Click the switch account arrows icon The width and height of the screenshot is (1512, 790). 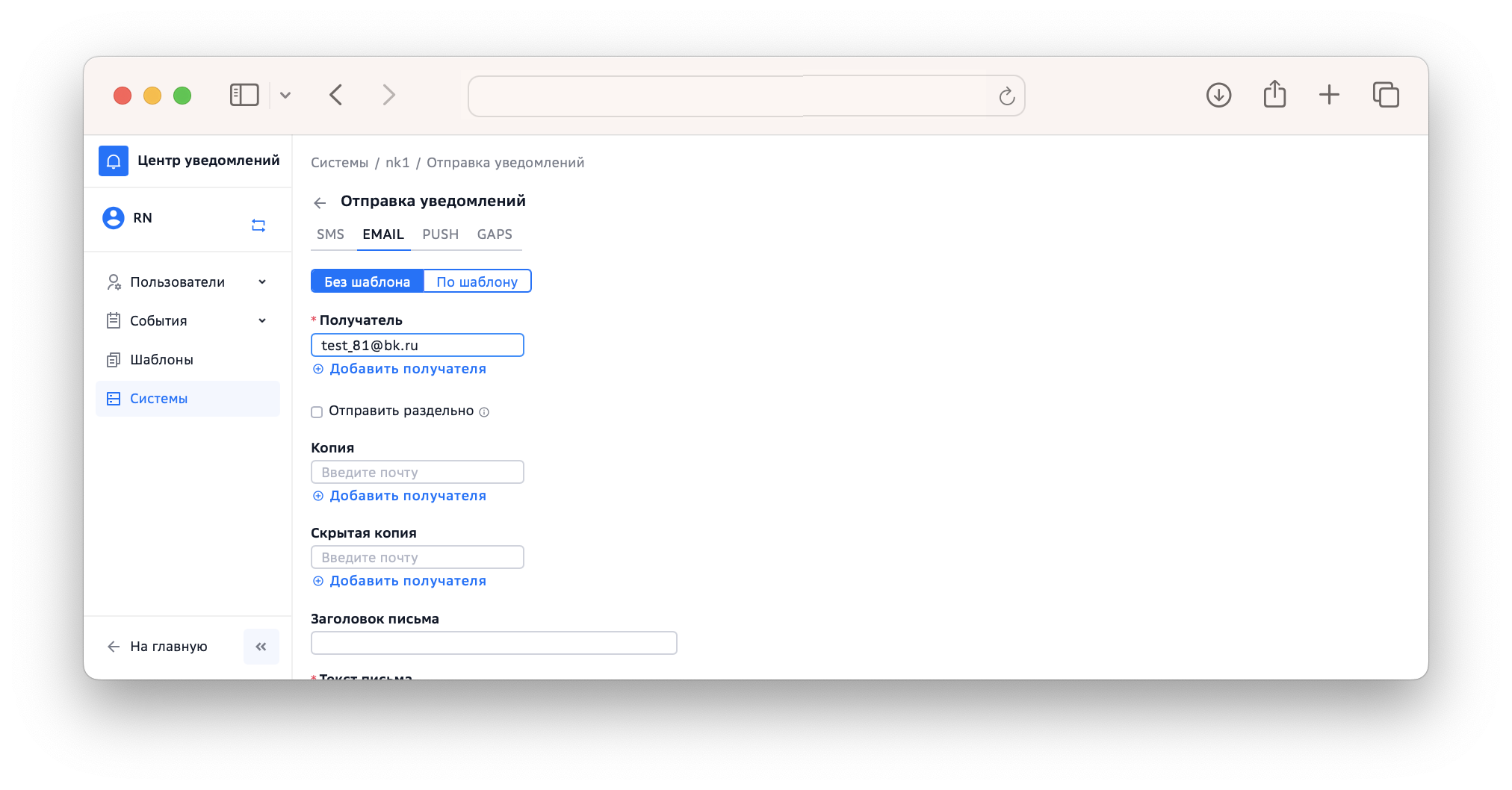coord(258,226)
